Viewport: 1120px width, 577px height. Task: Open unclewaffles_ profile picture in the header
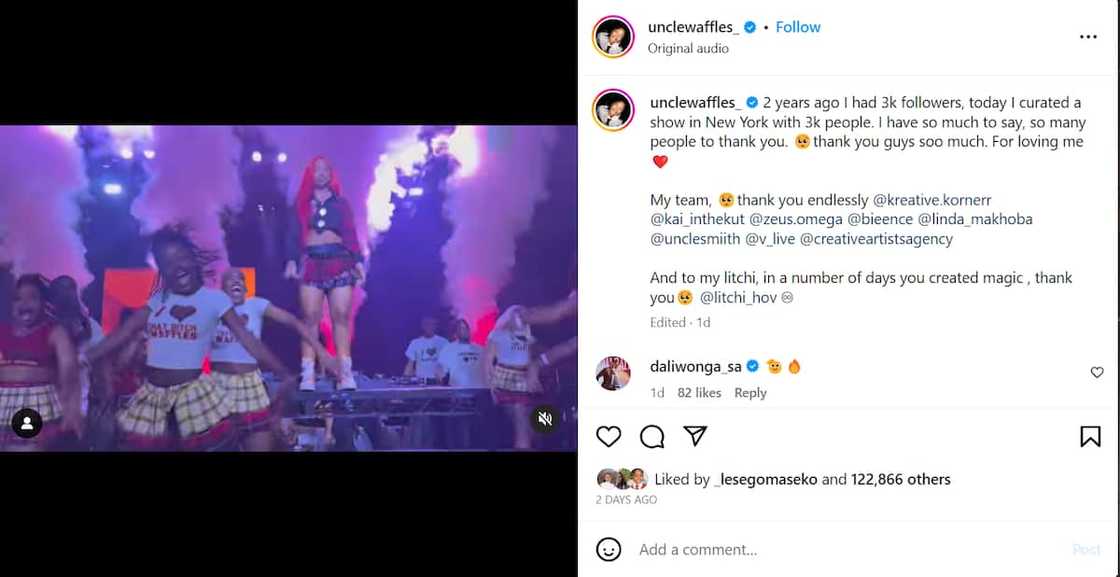(612, 37)
